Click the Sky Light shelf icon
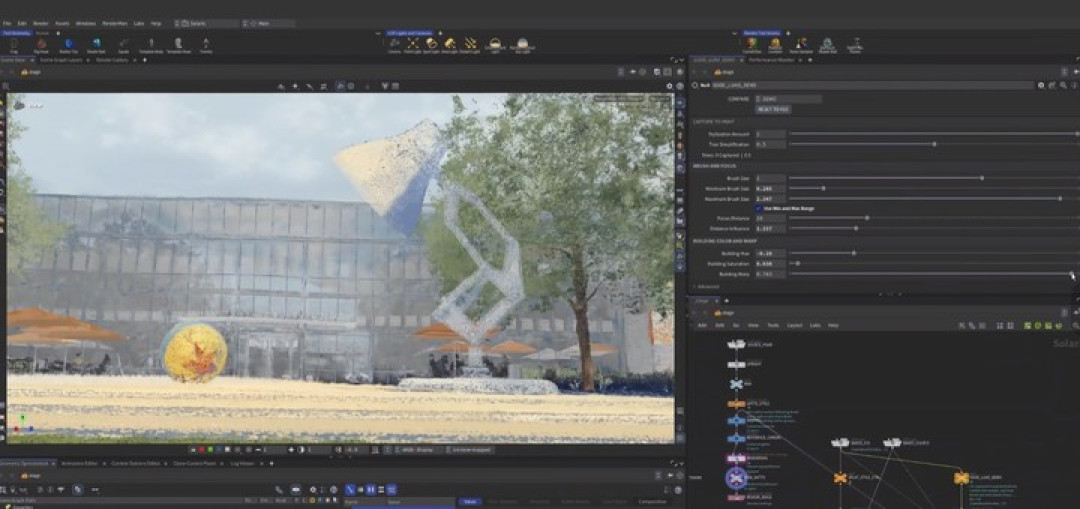 (522, 45)
